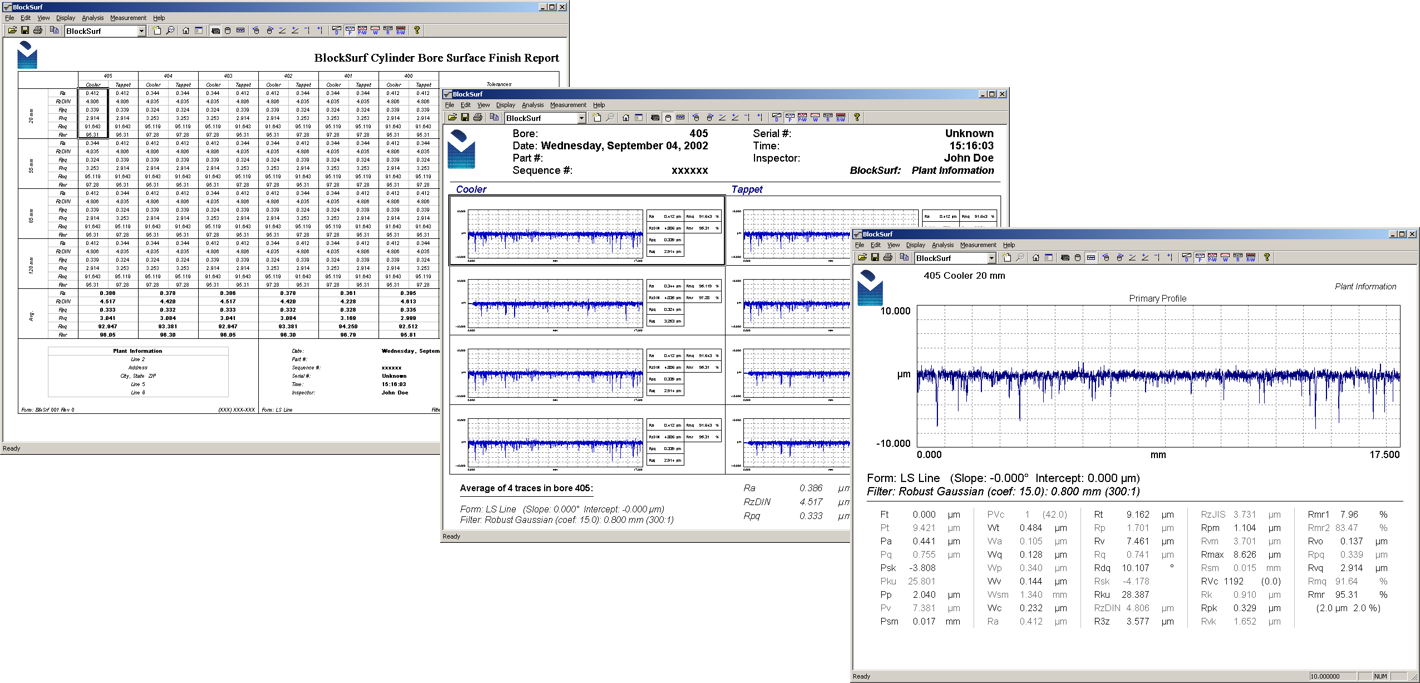RW filter icon in the Primary Profile window

(1250, 258)
